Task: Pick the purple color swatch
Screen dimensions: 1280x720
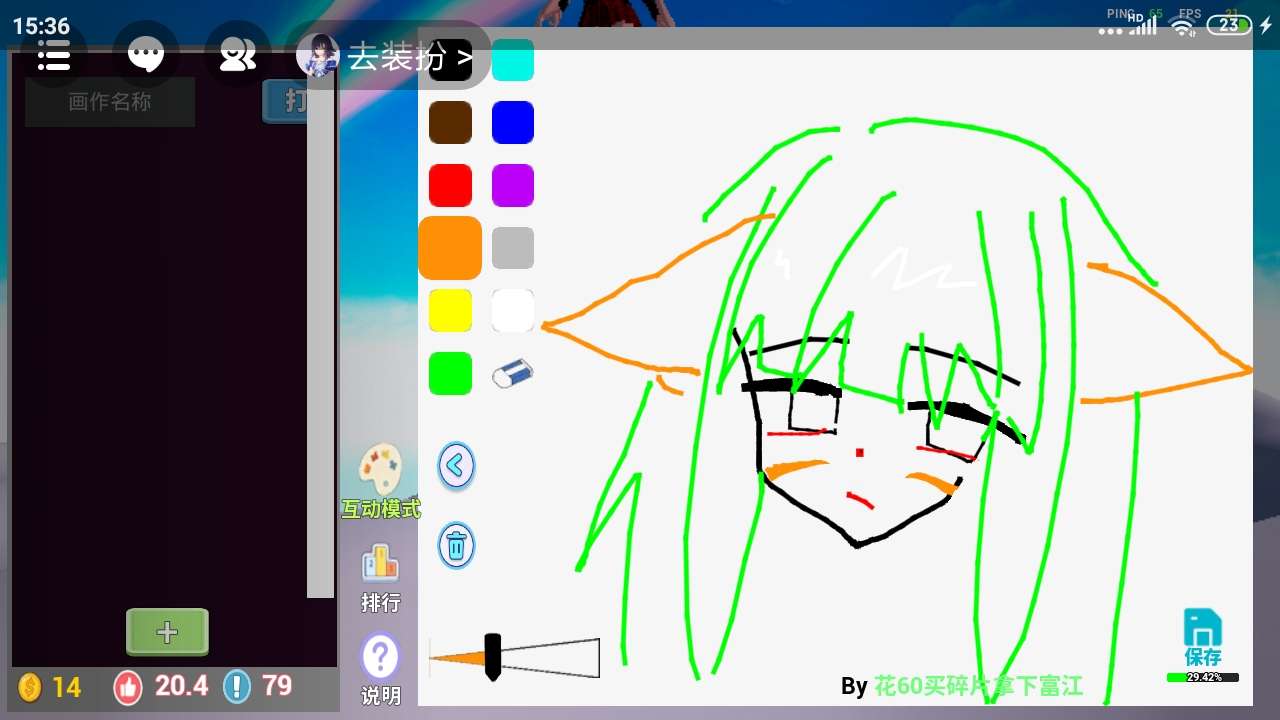Action: [x=513, y=186]
